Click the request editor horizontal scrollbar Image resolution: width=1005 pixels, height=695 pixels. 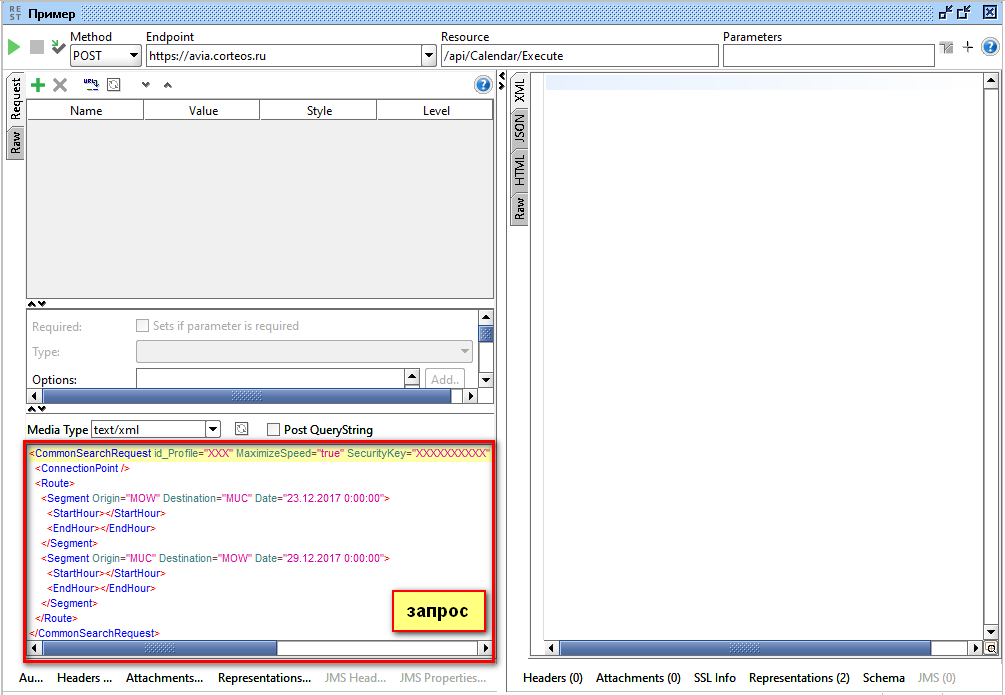click(x=160, y=648)
